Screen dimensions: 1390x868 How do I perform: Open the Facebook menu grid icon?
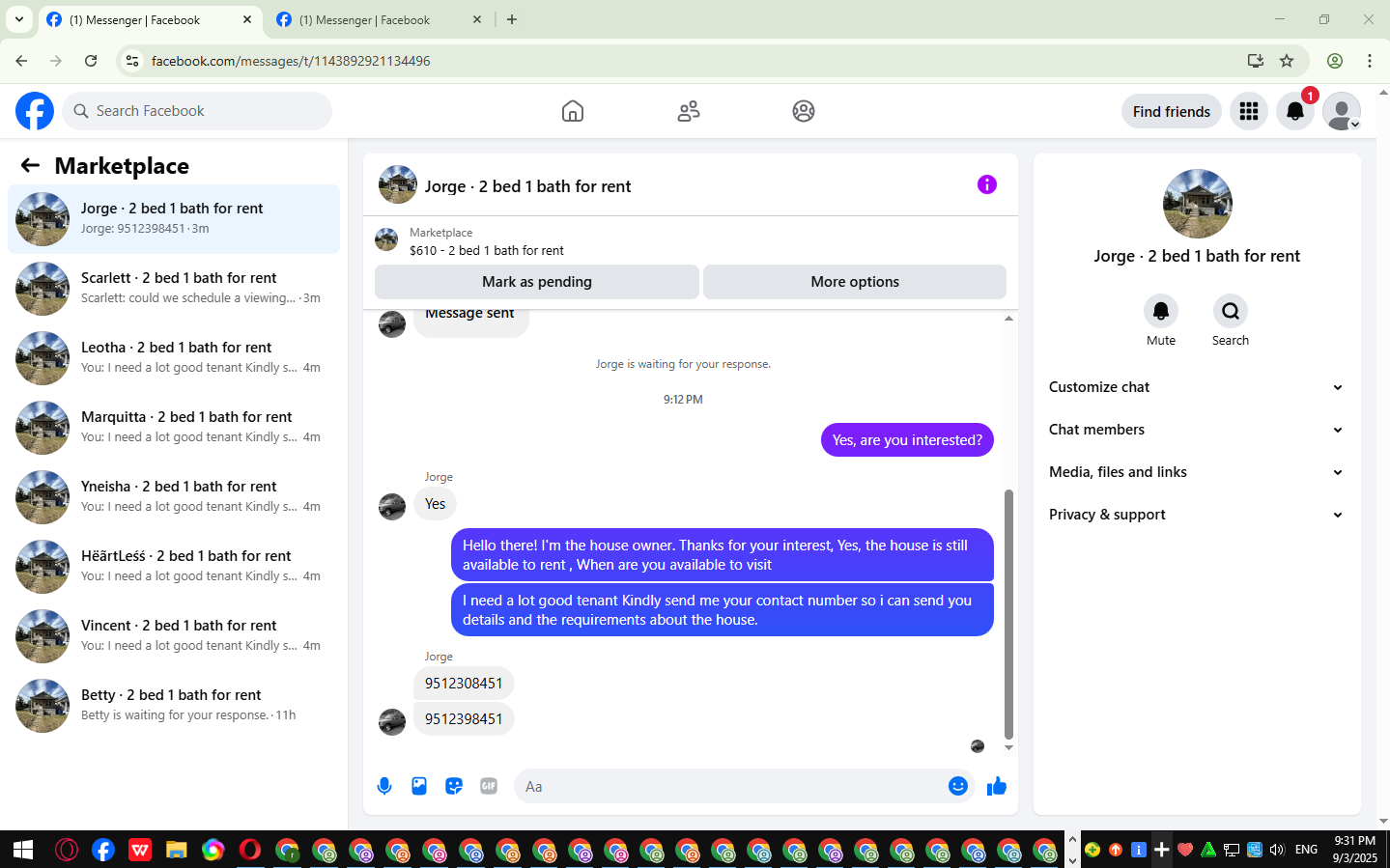[x=1249, y=111]
